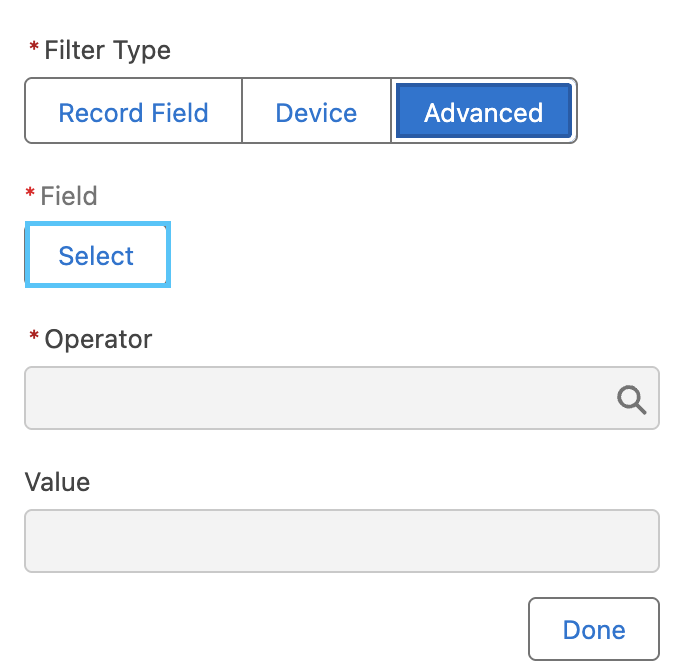Focus the Value input field
This screenshot has height=666, width=682.
(341, 541)
